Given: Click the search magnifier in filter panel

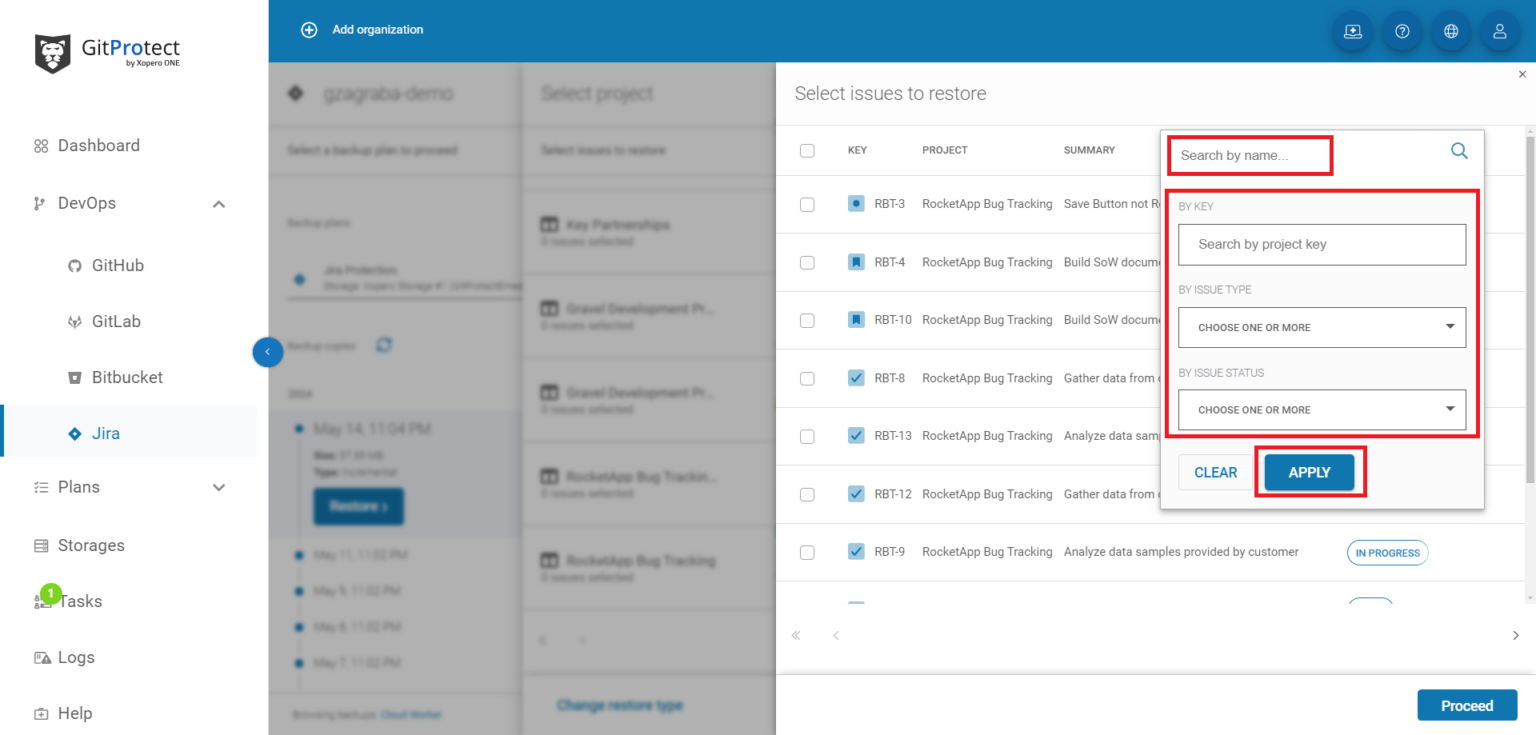Looking at the screenshot, I should pos(1459,151).
